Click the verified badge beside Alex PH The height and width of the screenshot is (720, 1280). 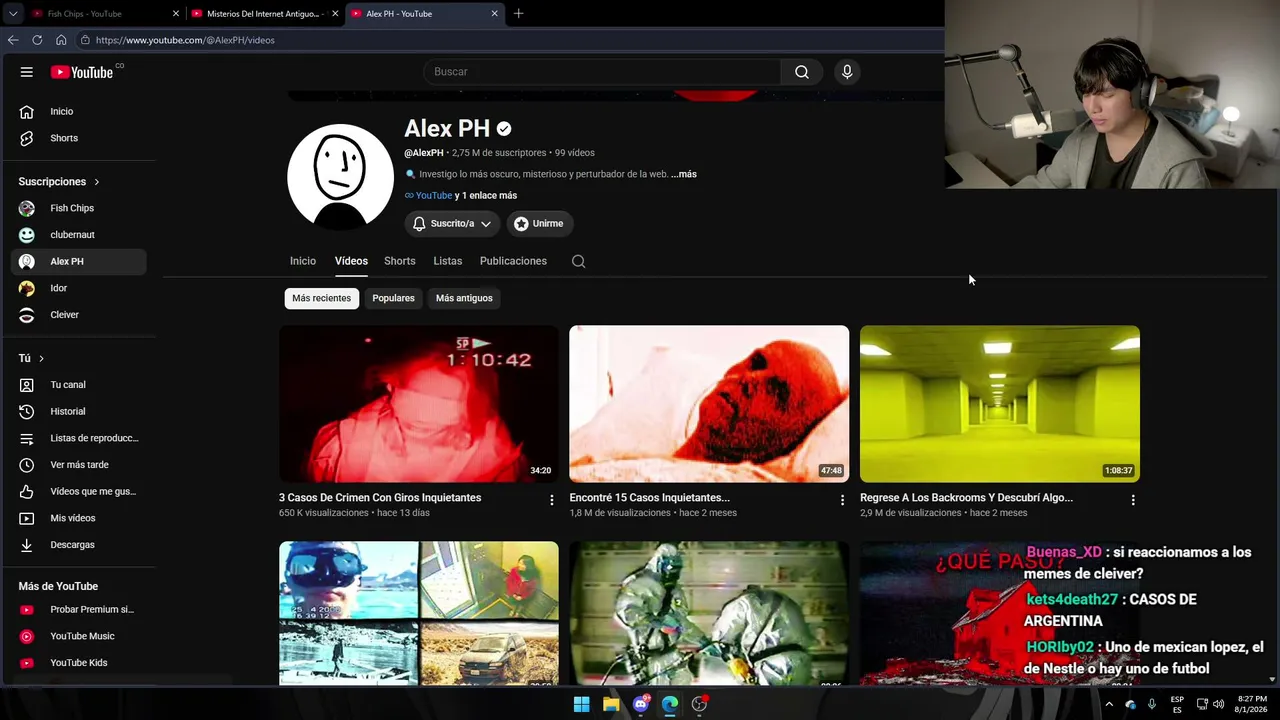pyautogui.click(x=504, y=129)
